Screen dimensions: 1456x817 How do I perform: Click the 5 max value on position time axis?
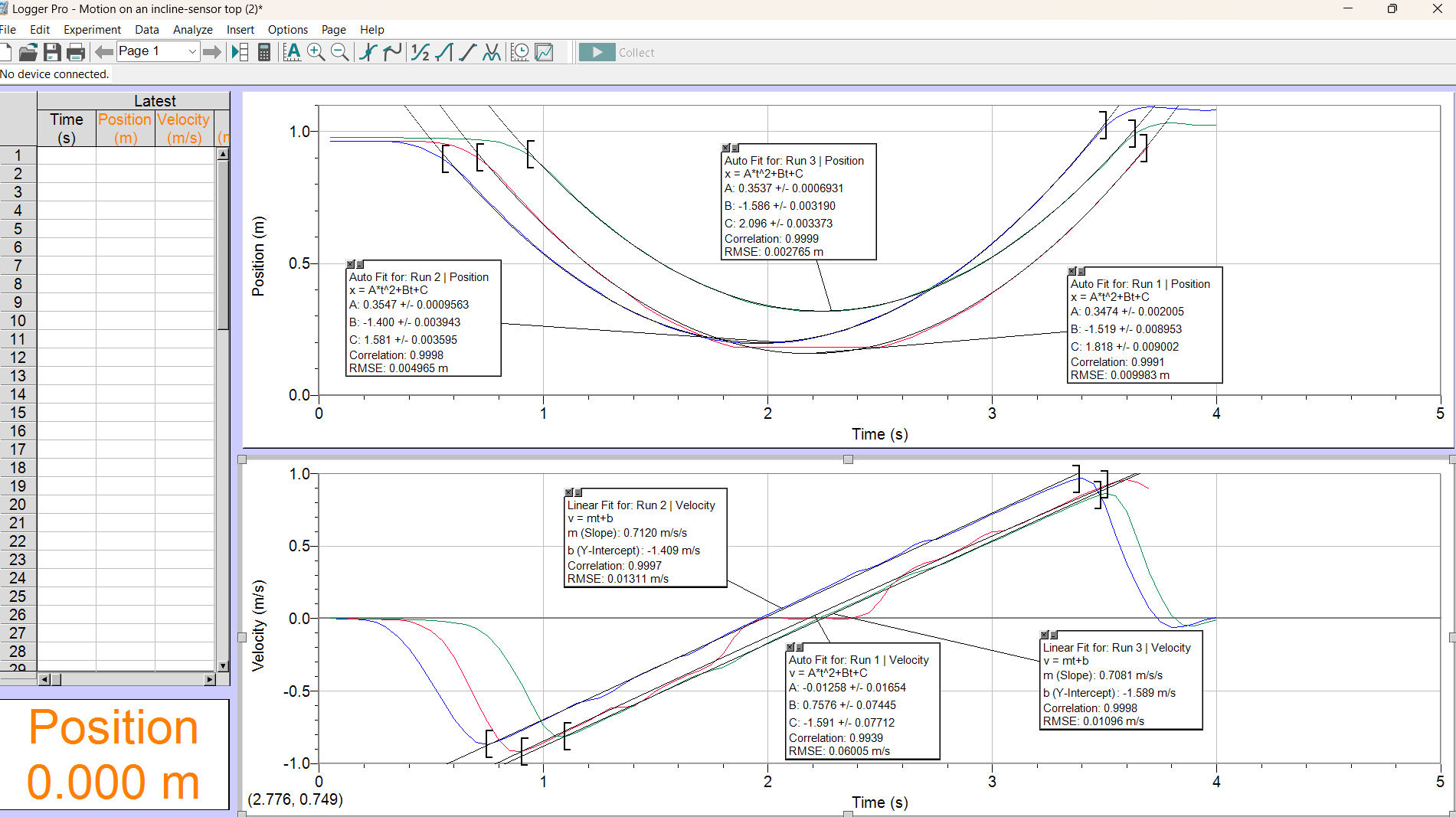click(x=1440, y=413)
